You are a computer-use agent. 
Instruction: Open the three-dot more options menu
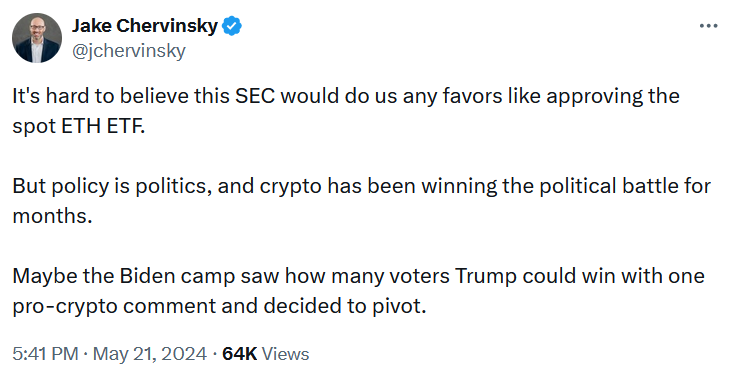click(708, 26)
